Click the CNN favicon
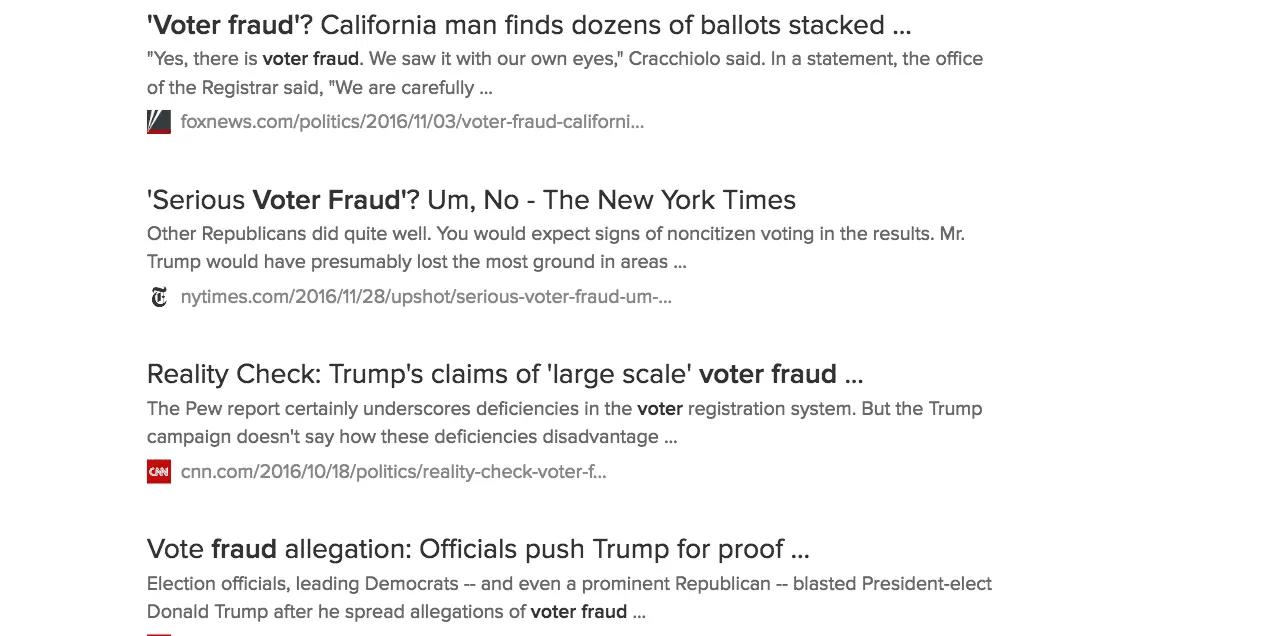 pyautogui.click(x=159, y=472)
